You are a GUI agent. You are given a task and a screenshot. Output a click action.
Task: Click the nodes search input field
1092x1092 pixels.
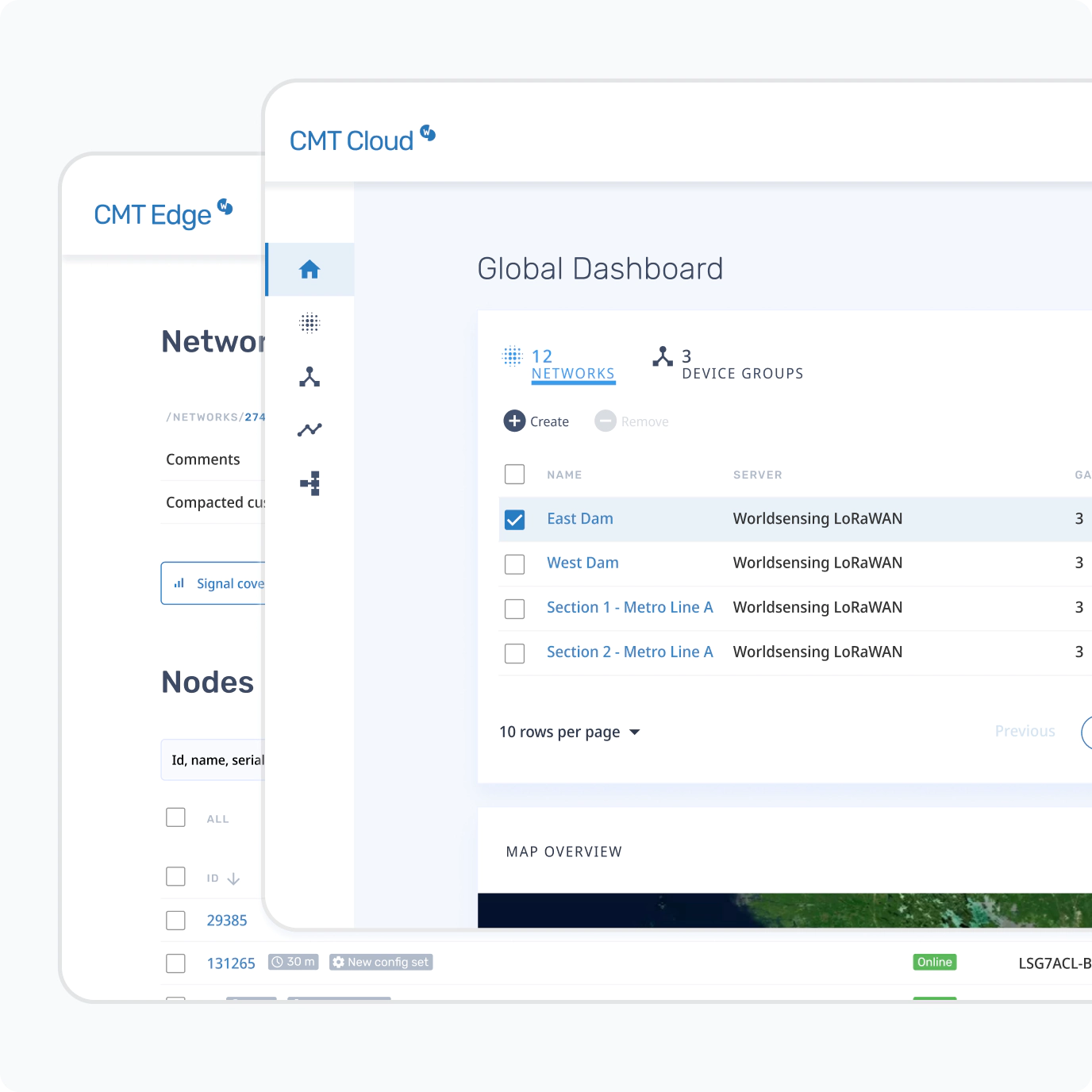(x=214, y=759)
